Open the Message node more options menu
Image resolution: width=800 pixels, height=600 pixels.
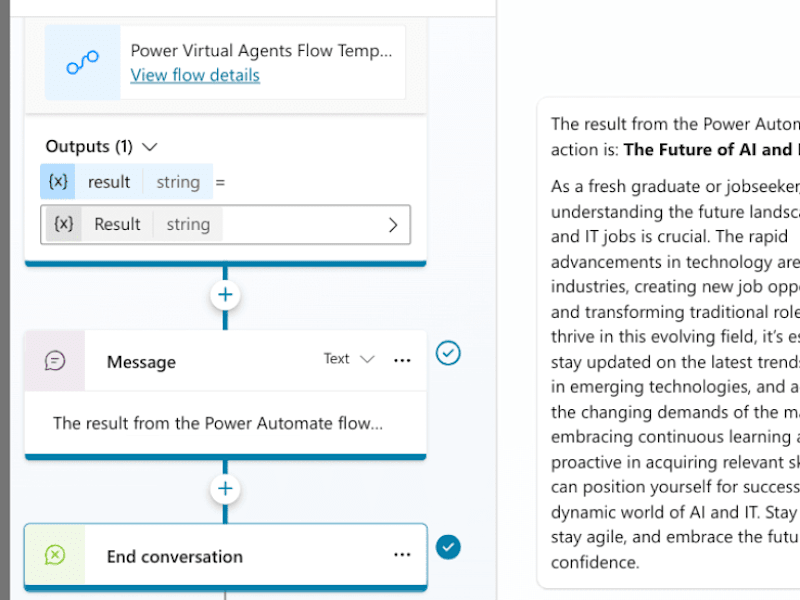(x=402, y=360)
